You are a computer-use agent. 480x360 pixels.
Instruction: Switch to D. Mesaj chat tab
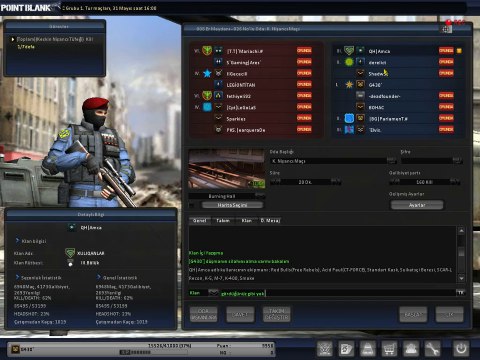[270, 220]
